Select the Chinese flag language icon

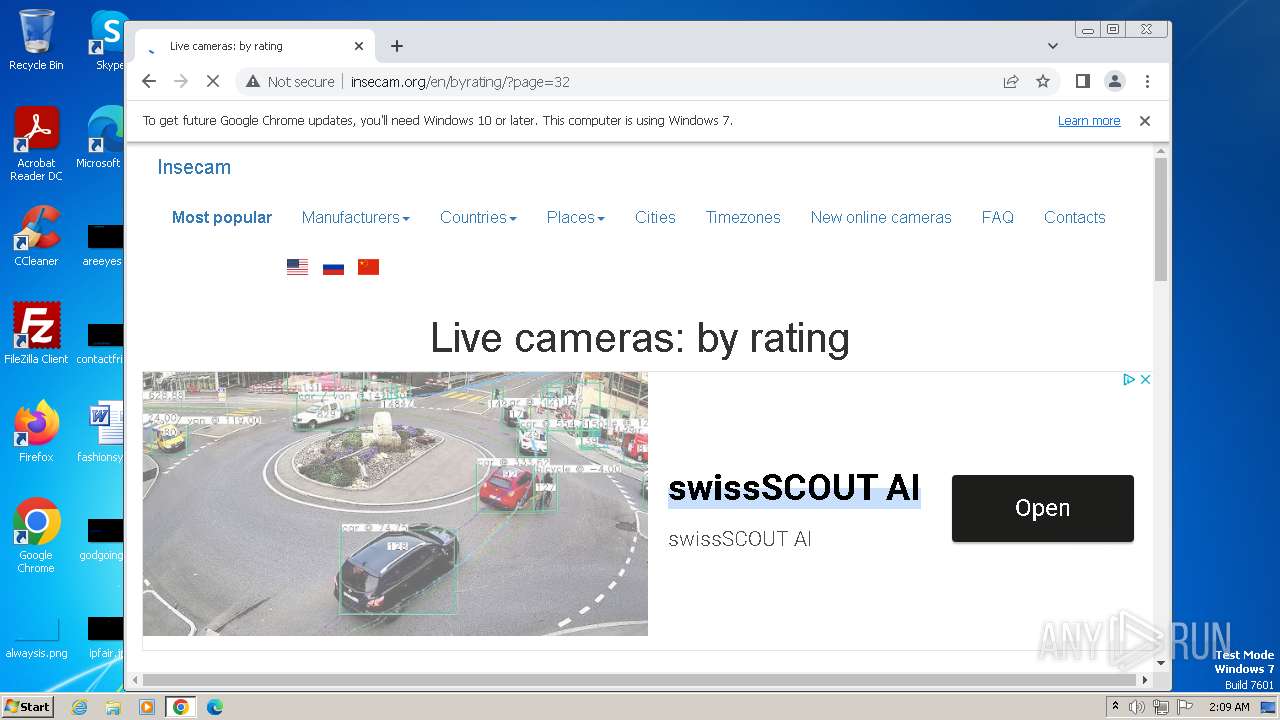(x=369, y=267)
